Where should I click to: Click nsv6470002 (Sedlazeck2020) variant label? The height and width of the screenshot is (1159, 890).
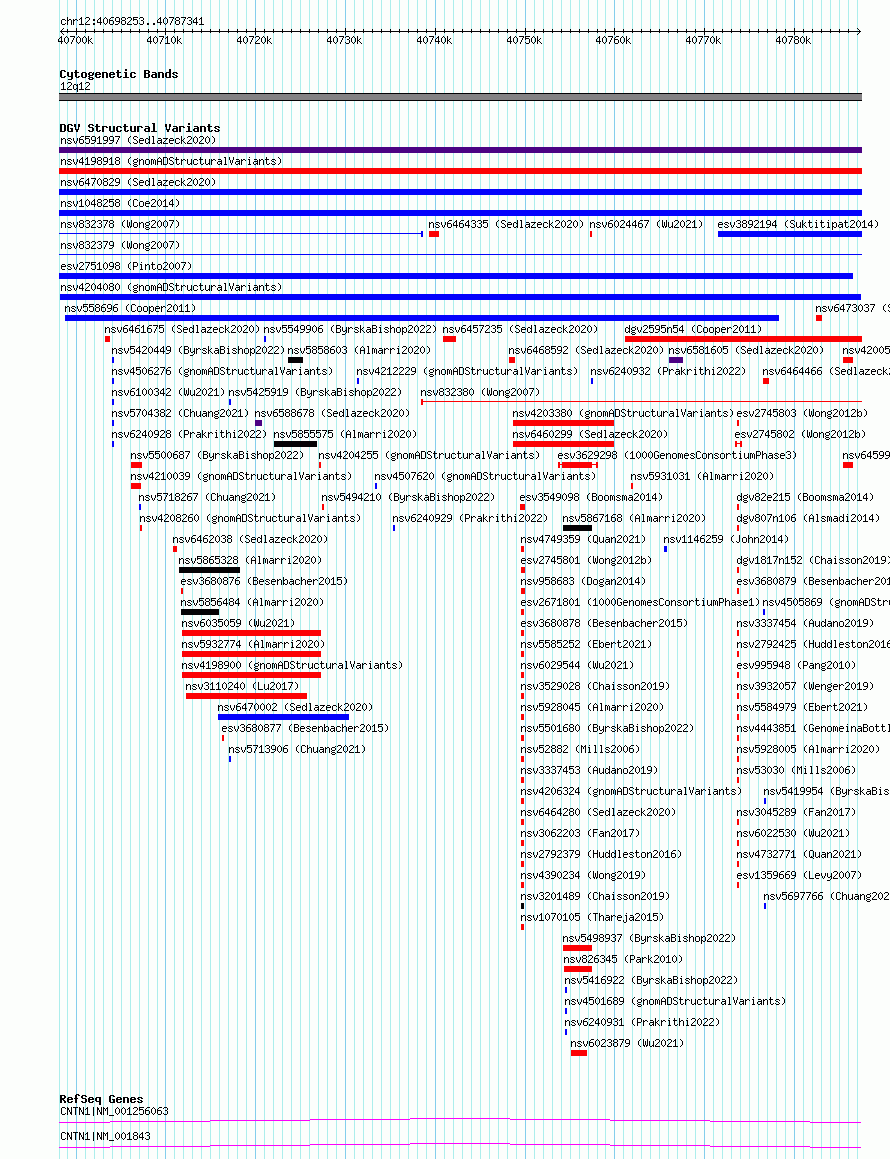(296, 707)
